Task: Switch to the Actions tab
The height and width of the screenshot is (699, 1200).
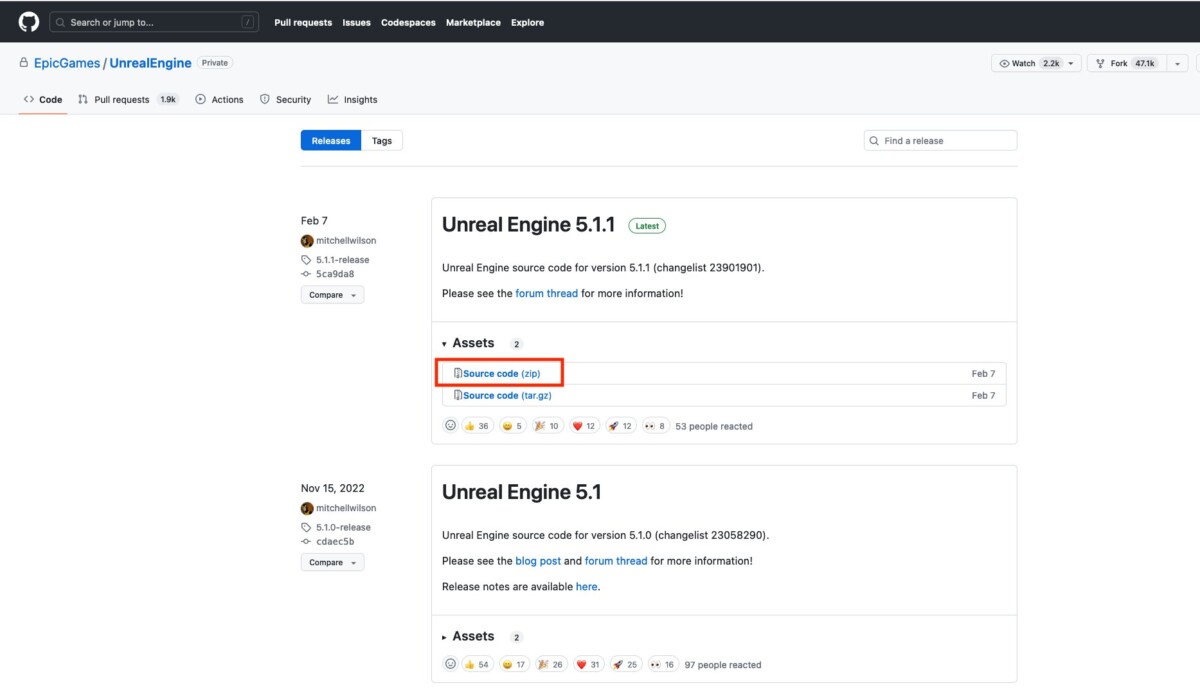Action: 220,100
